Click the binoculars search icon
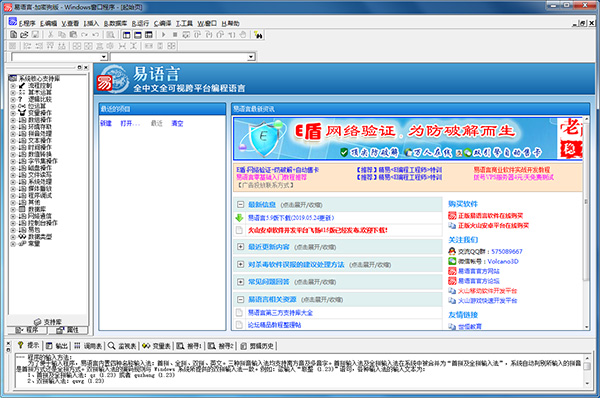The image size is (600, 398). click(258, 35)
